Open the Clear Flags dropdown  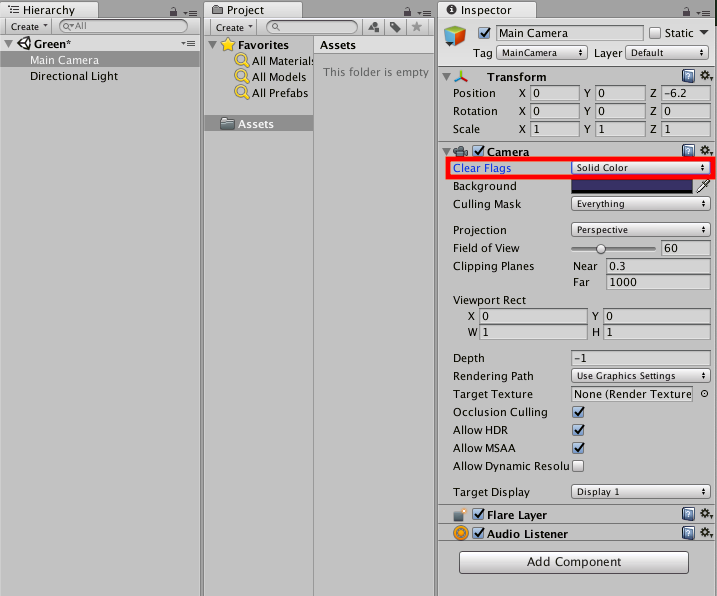coord(640,168)
